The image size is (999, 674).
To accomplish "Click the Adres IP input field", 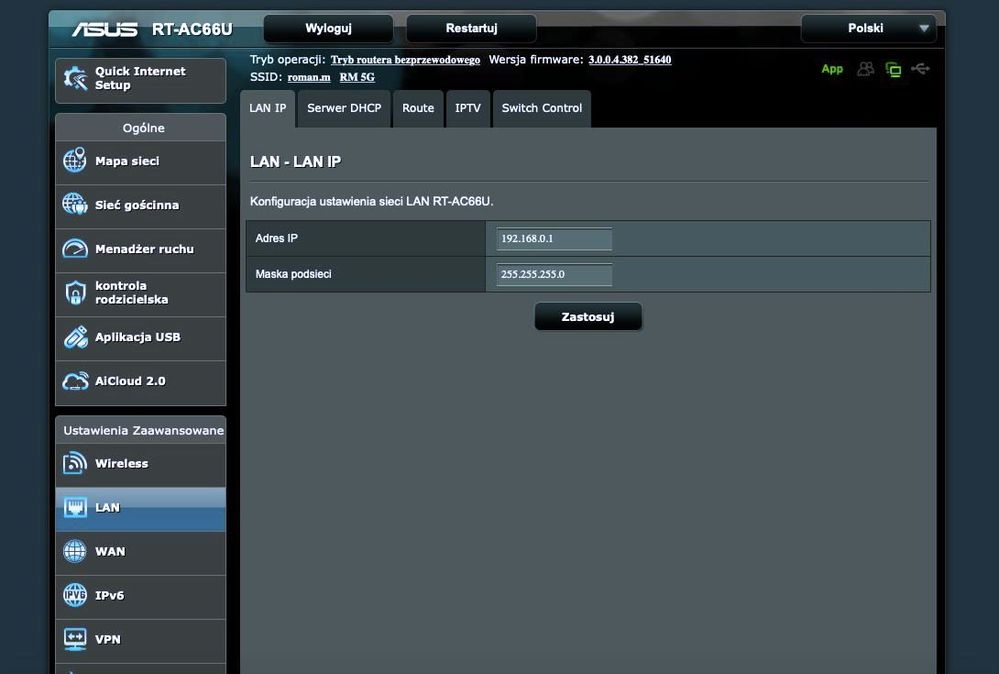I will tap(554, 239).
